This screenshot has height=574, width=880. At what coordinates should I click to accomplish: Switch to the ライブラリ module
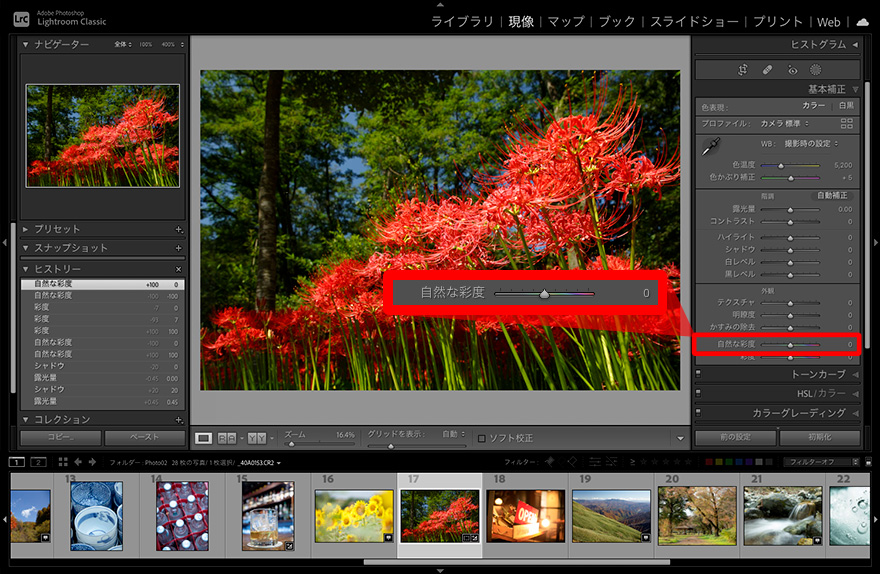[x=462, y=21]
